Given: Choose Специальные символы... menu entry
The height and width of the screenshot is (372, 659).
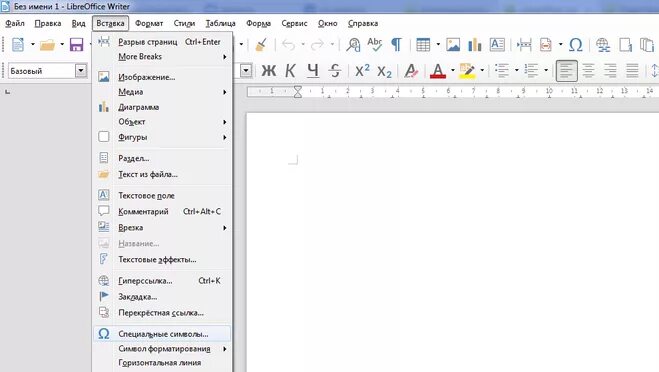Looking at the screenshot, I should click(x=162, y=334).
